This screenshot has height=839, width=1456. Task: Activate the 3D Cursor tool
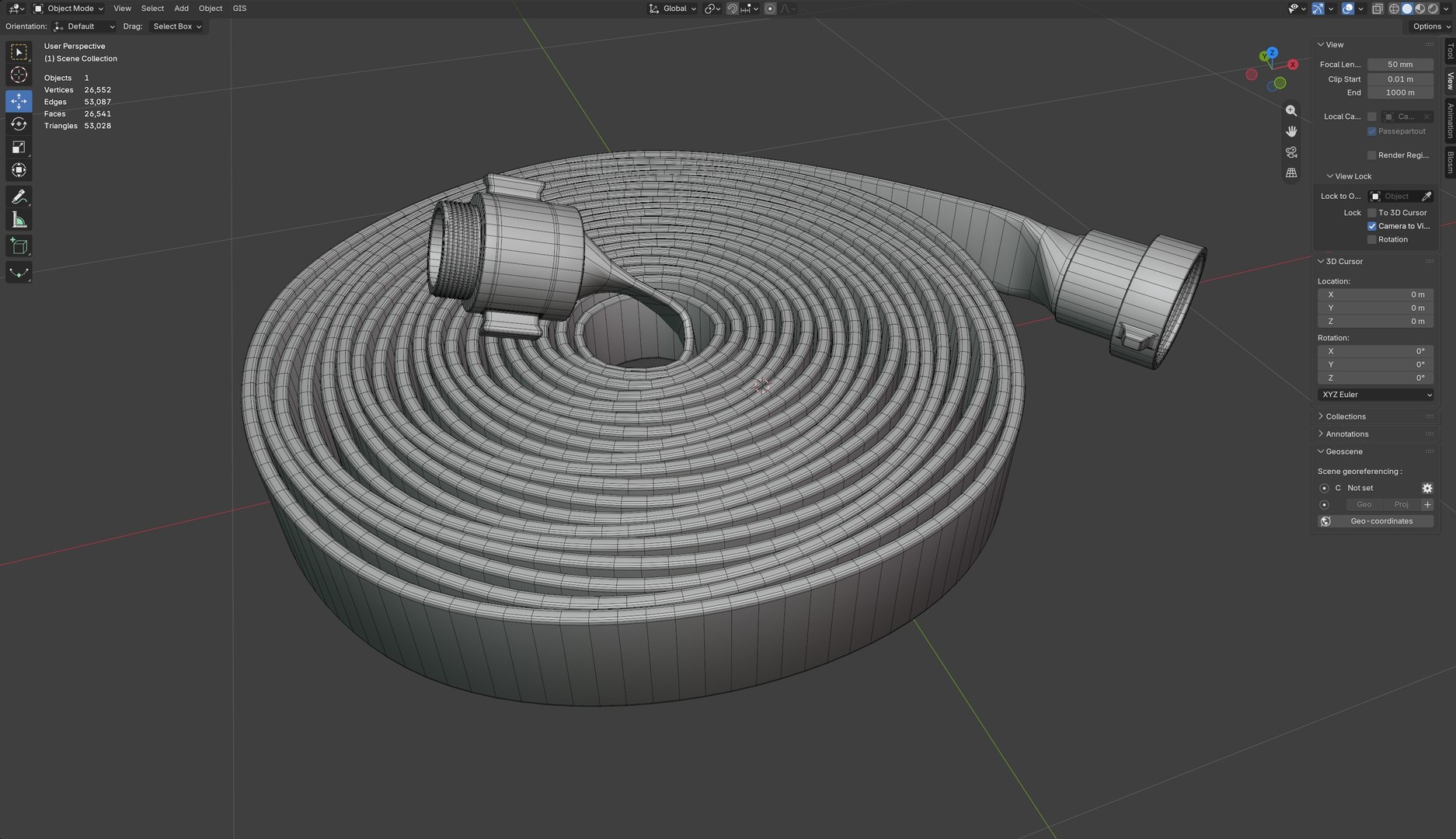[19, 75]
